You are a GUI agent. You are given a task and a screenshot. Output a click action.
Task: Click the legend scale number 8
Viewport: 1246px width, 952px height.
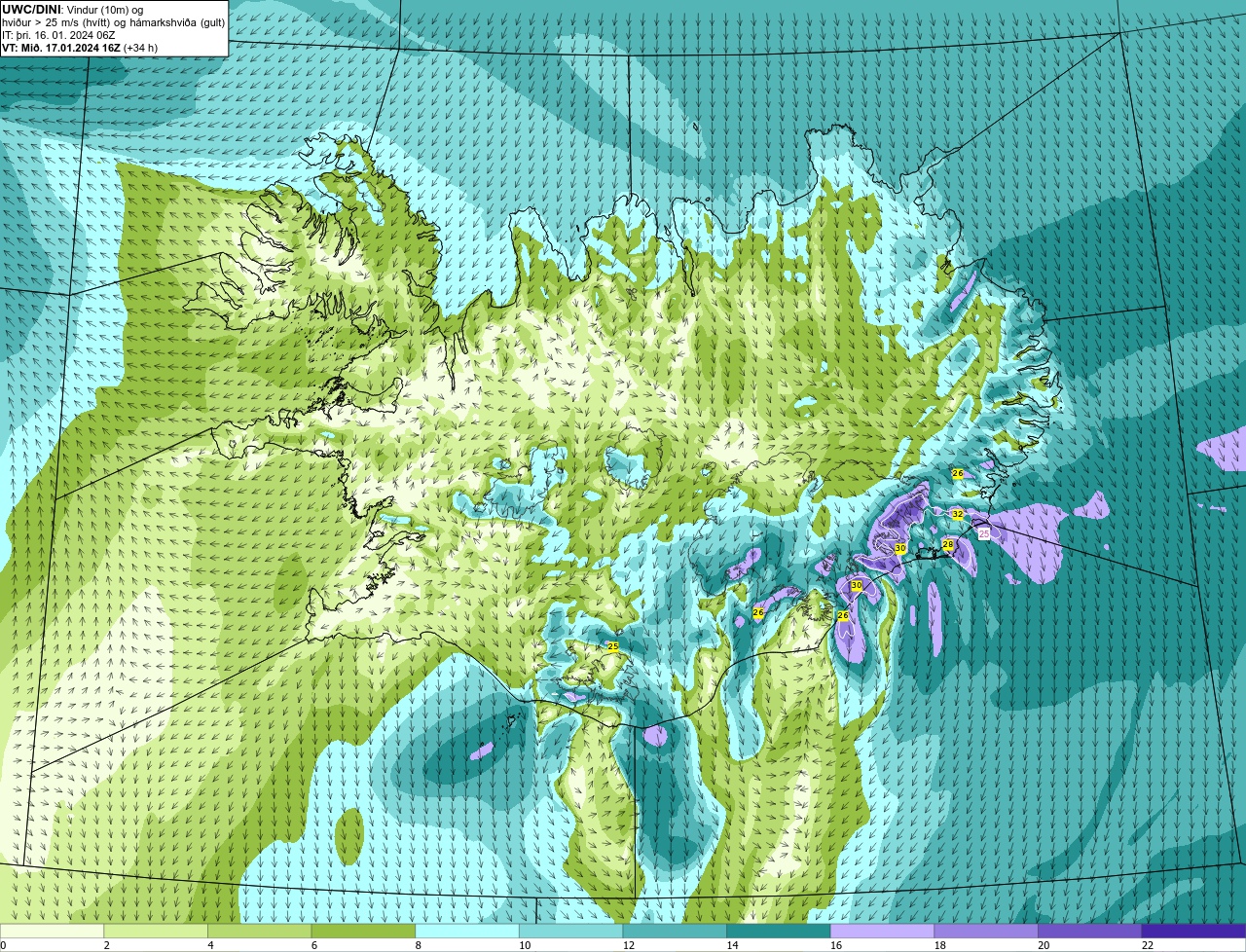419,945
